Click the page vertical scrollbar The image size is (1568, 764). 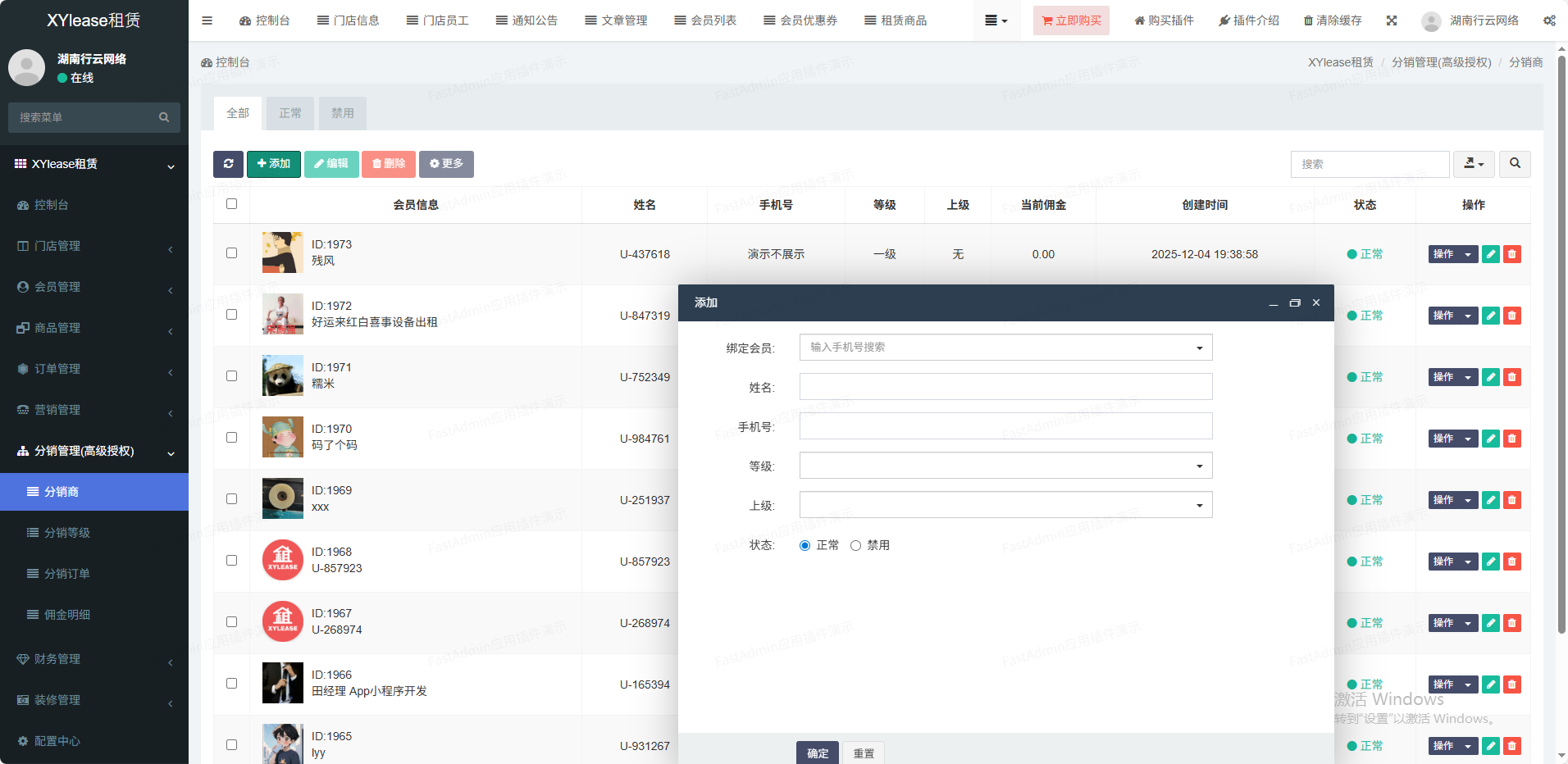1561,344
